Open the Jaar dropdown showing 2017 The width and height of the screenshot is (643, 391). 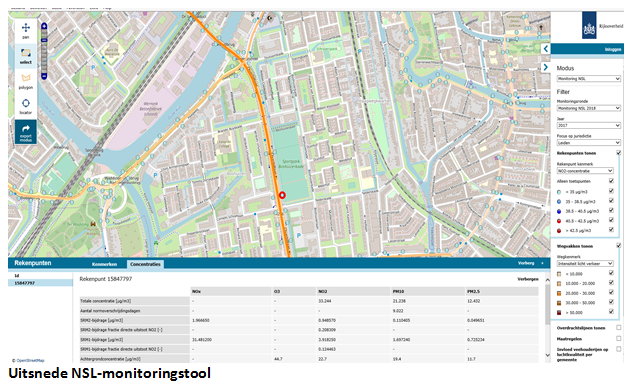click(x=588, y=126)
